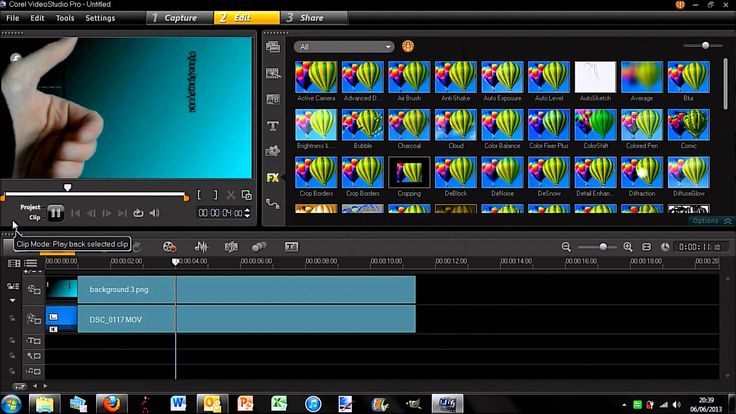The image size is (736, 414).
Task: Open the Tools menu
Action: click(x=65, y=18)
